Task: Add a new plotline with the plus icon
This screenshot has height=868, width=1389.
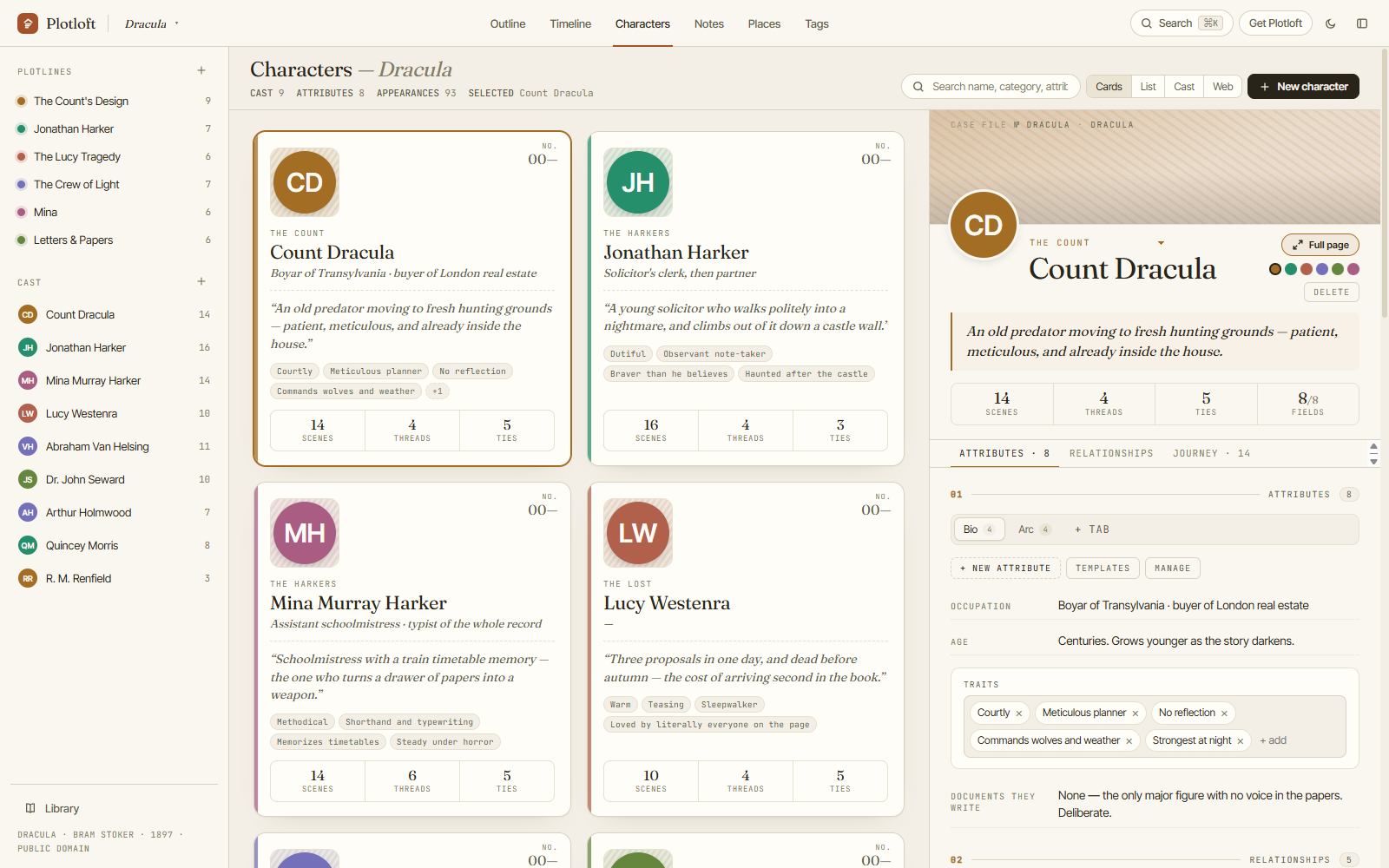Action: point(201,70)
